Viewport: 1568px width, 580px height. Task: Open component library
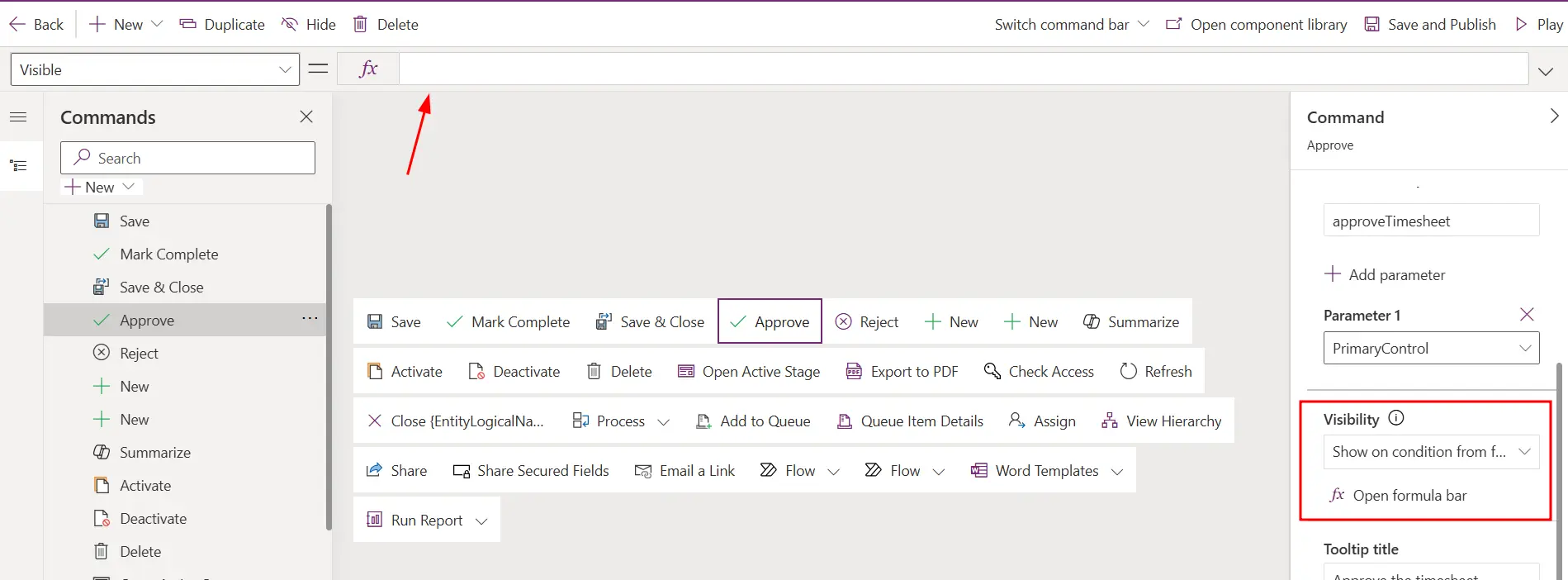pyautogui.click(x=1256, y=24)
